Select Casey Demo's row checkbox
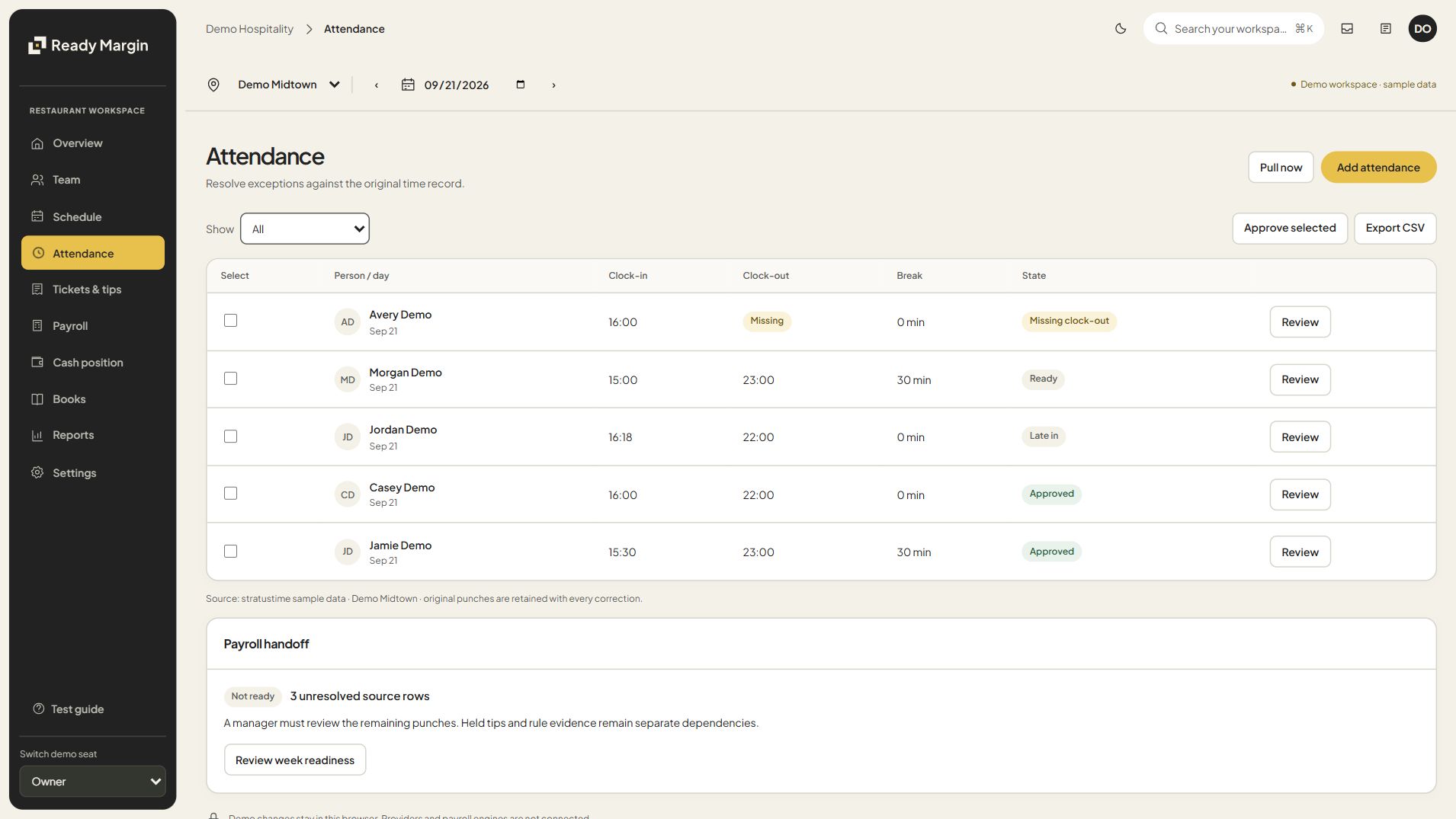1456x819 pixels. 230,494
